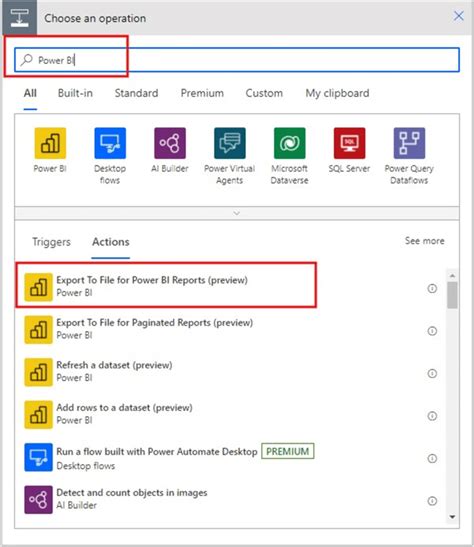Viewport: 474px width, 547px height.
Task: Select the Microsoft Dataverse connector icon
Action: point(289,143)
